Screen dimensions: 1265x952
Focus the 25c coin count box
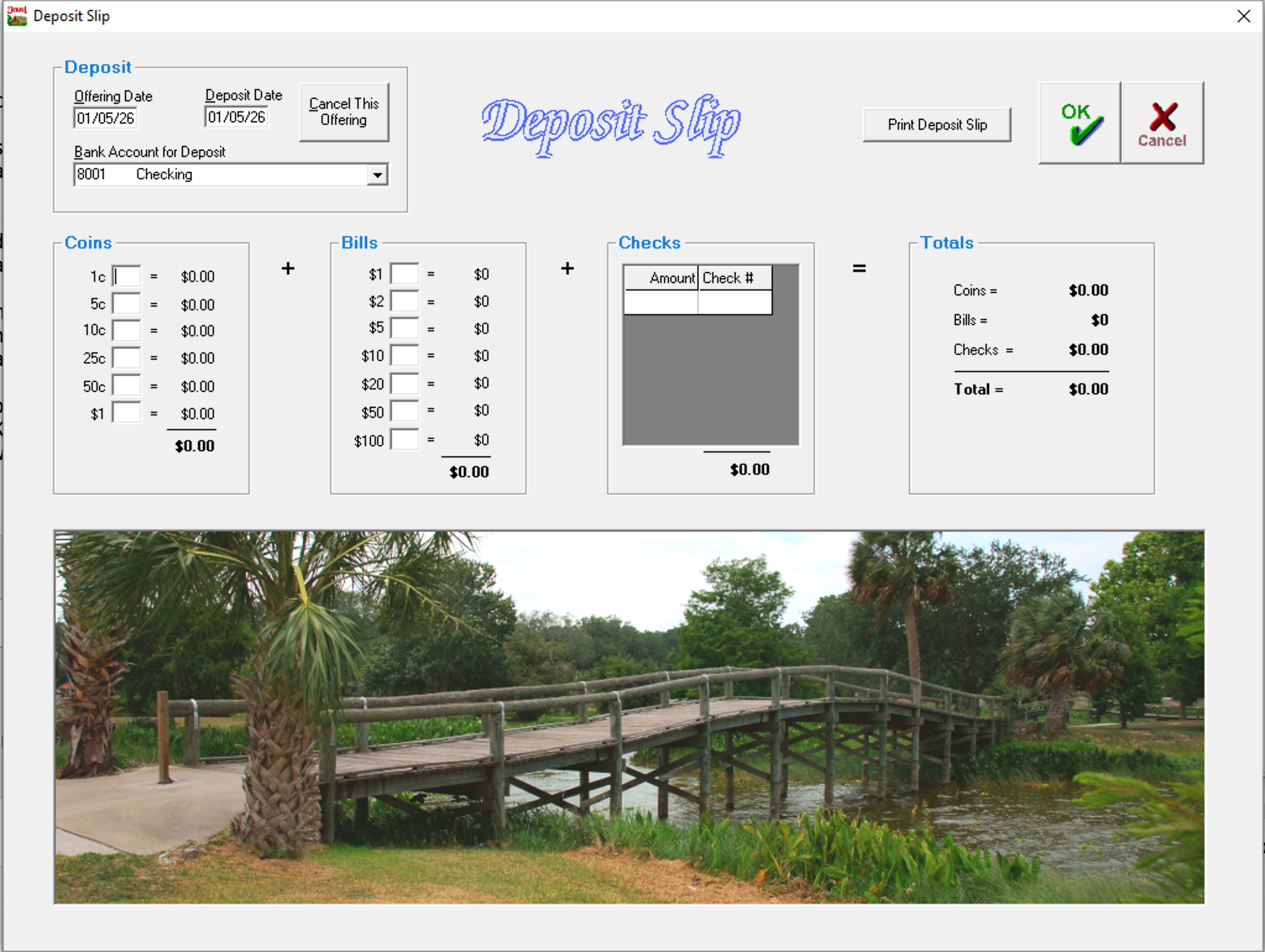127,358
